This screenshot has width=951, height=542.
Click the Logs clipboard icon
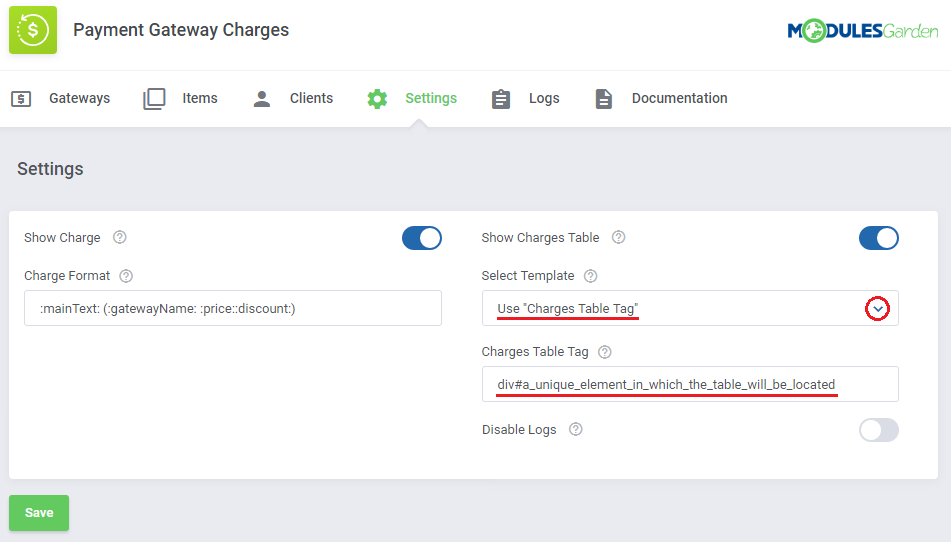tap(500, 99)
